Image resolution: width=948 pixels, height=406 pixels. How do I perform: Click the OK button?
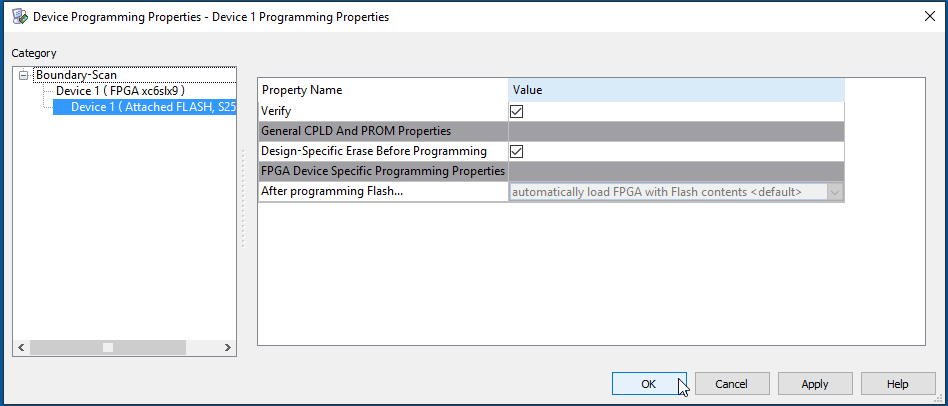click(x=648, y=384)
